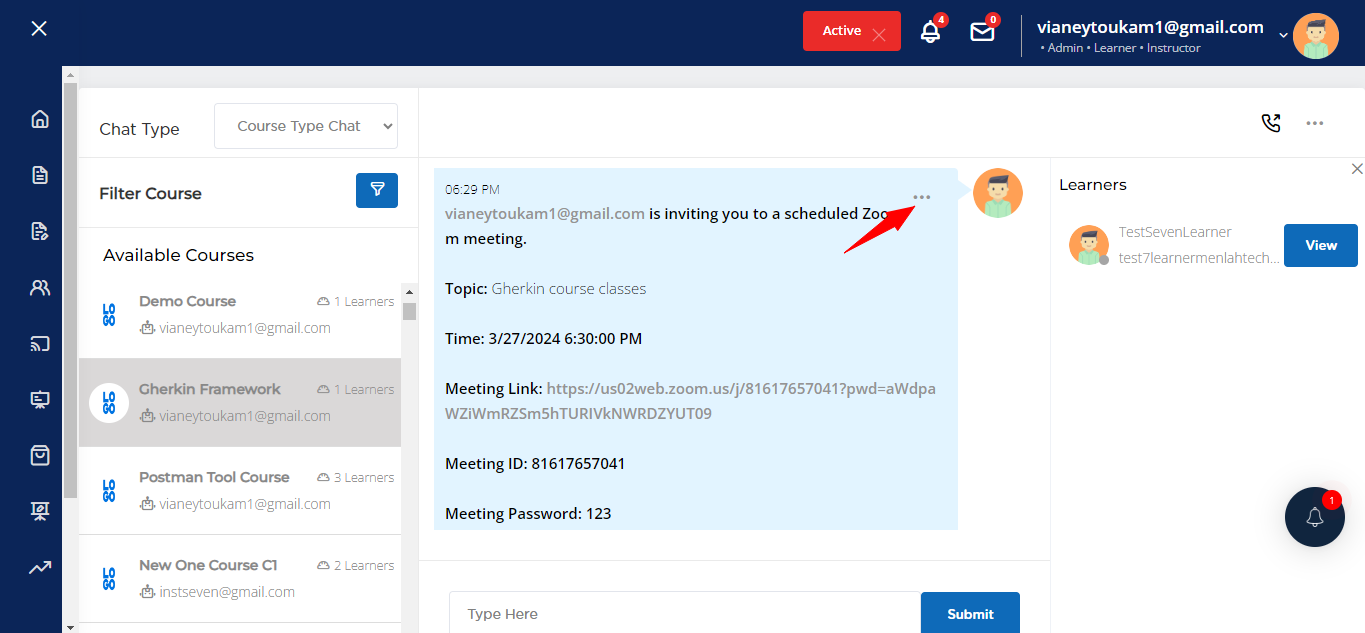Open the trending analytics icon in sidebar
The height and width of the screenshot is (633, 1365).
(40, 568)
